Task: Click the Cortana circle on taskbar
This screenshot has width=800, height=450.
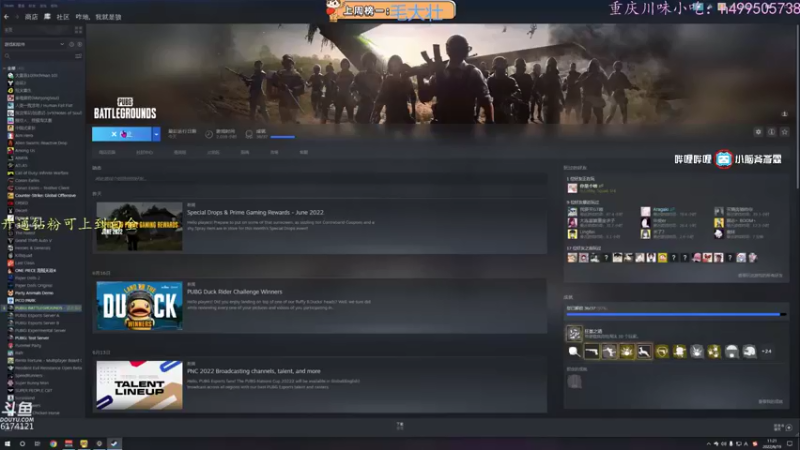Action: [22, 444]
